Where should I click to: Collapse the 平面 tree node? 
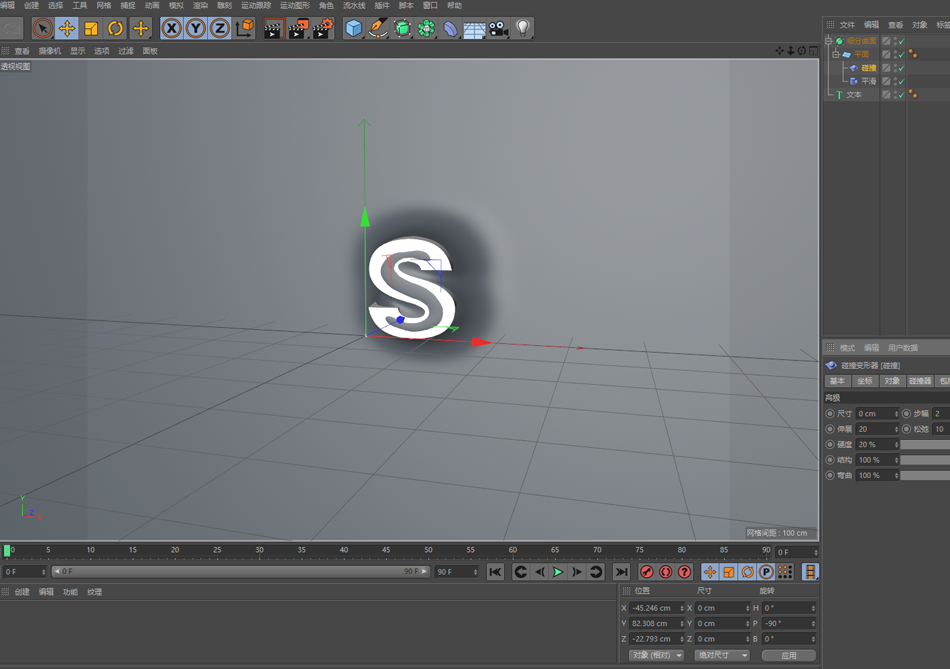pos(835,55)
